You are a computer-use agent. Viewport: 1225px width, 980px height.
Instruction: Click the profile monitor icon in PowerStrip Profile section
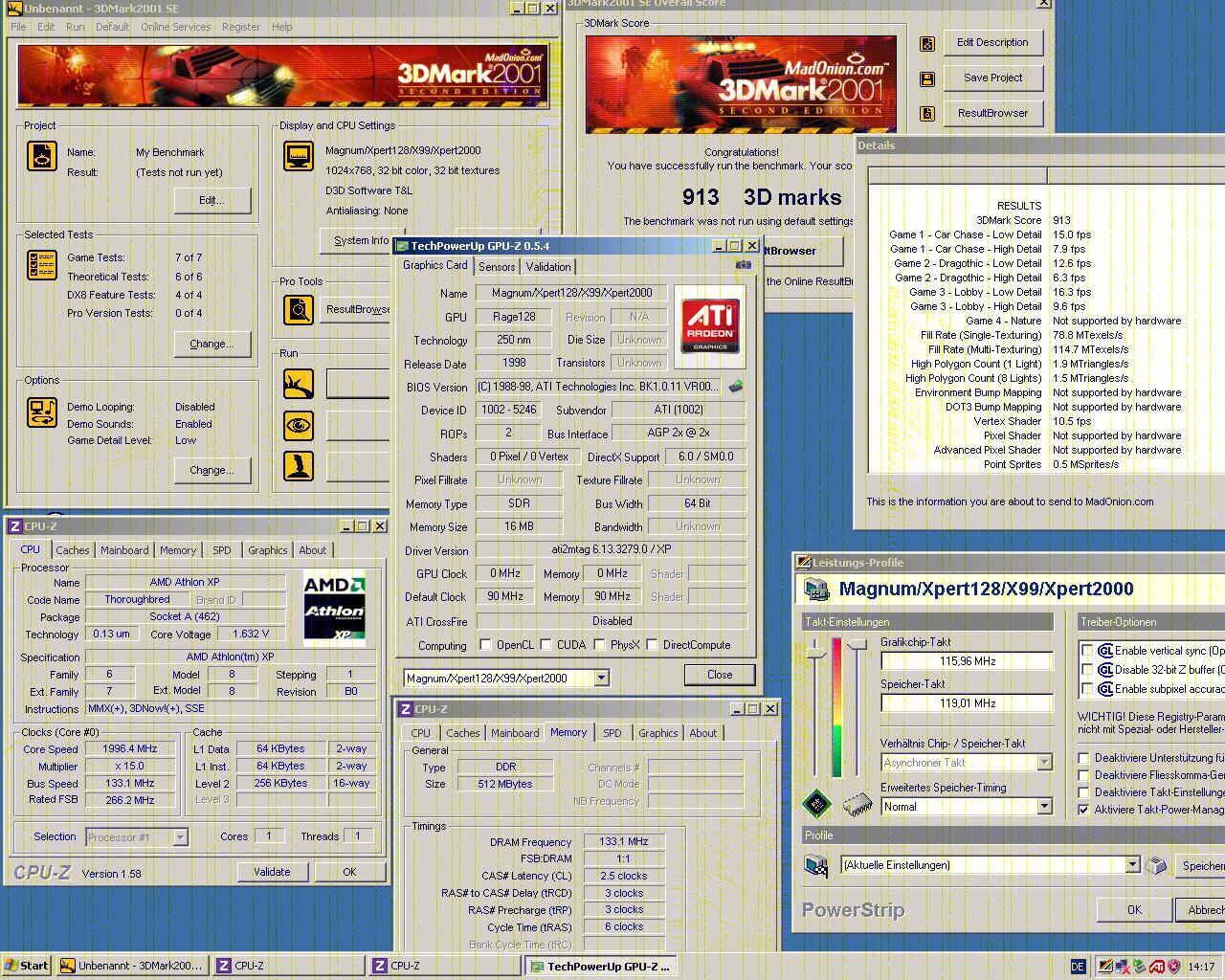(x=816, y=865)
